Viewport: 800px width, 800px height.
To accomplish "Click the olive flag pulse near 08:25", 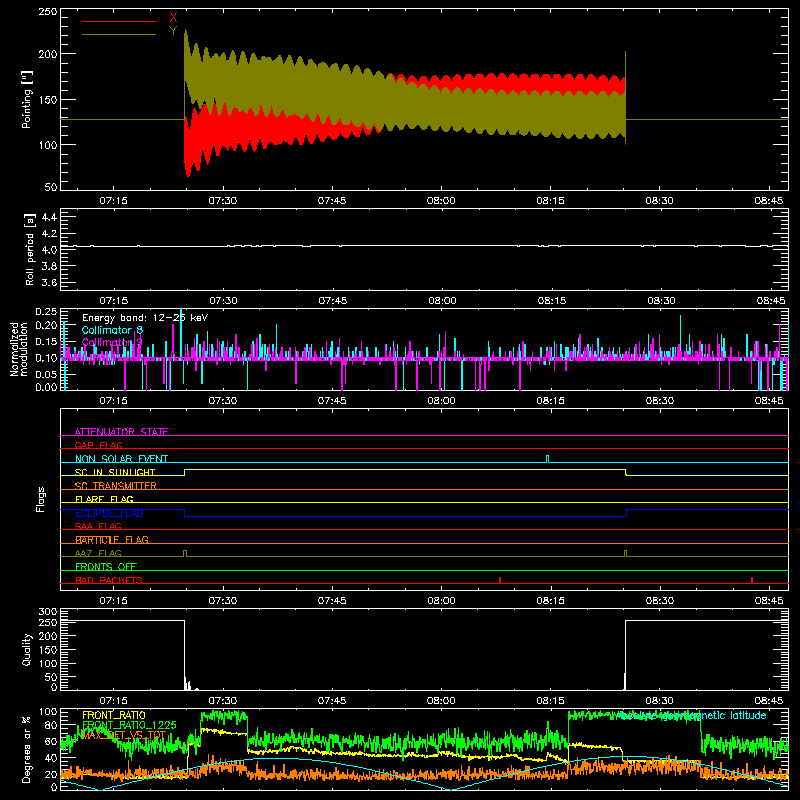I will pos(626,554).
